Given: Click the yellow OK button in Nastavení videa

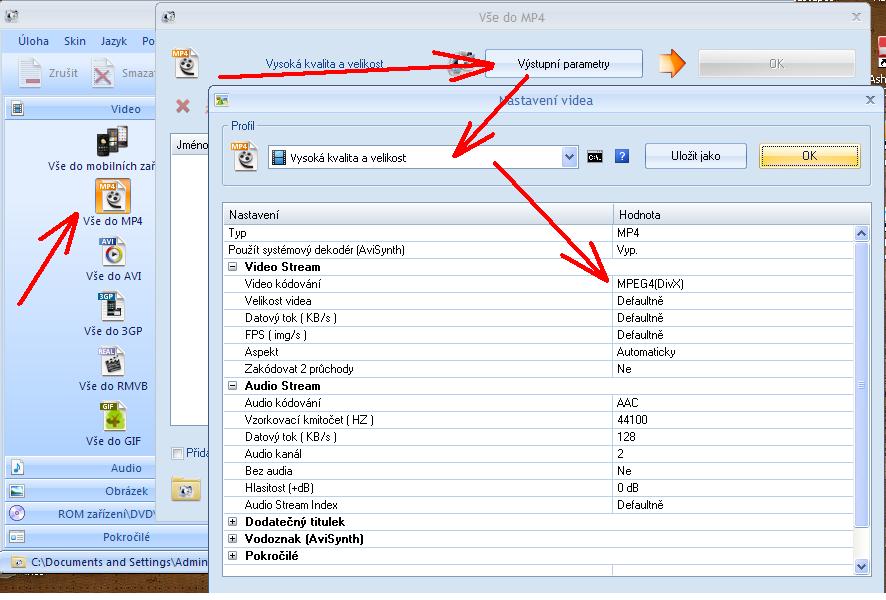Looking at the screenshot, I should coord(810,156).
